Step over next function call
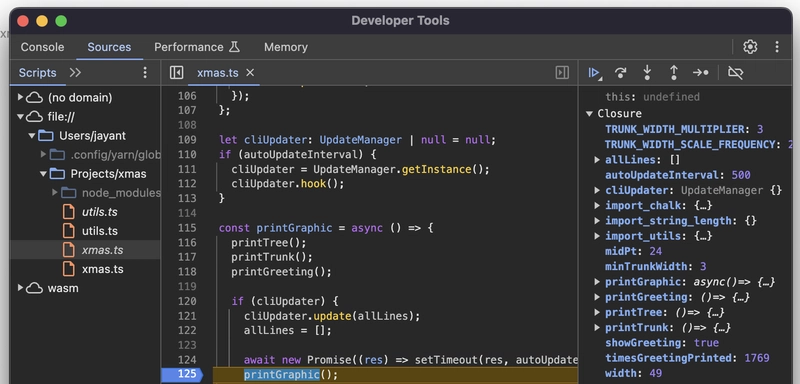 tap(620, 73)
